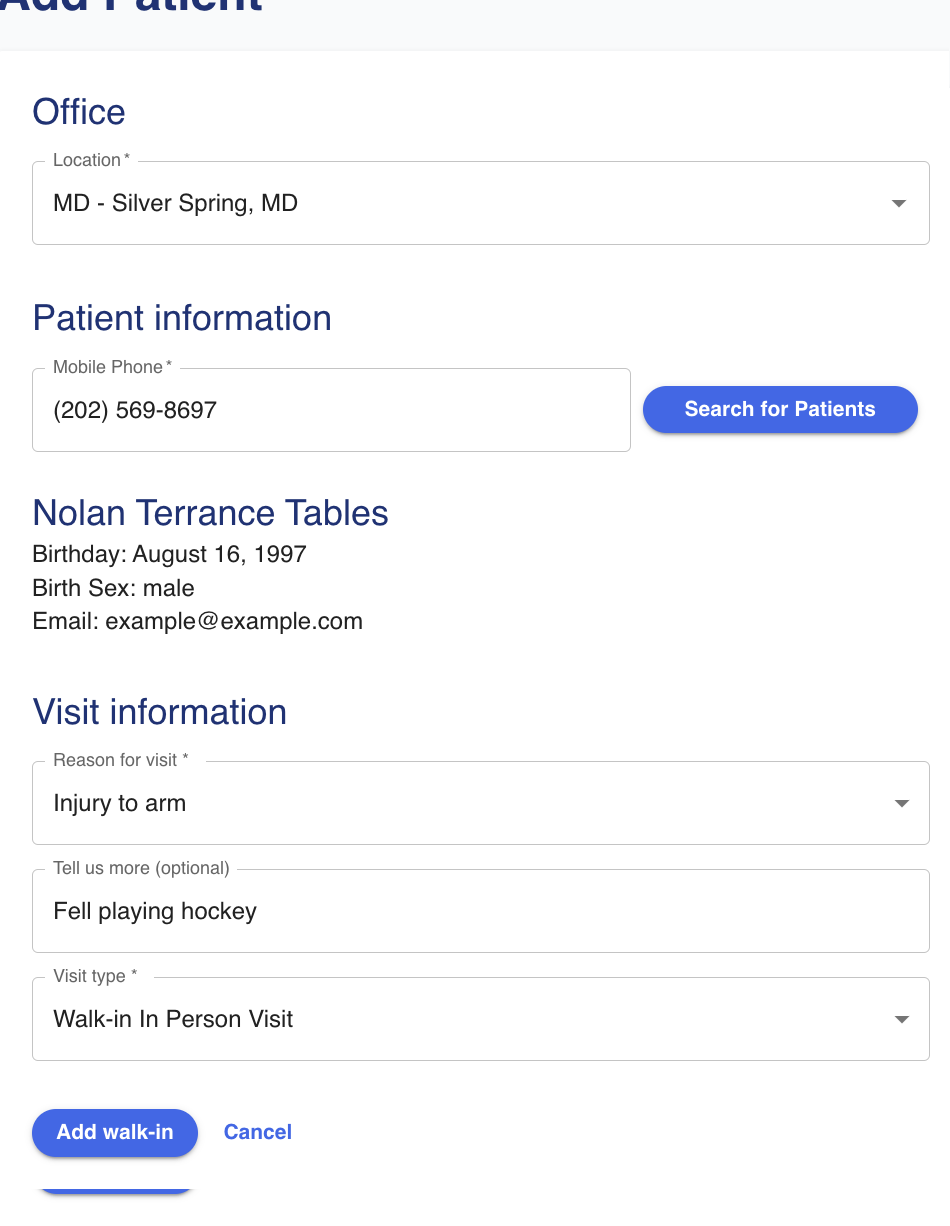Click the Location dropdown arrow icon
The height and width of the screenshot is (1226, 950).
coord(898,204)
